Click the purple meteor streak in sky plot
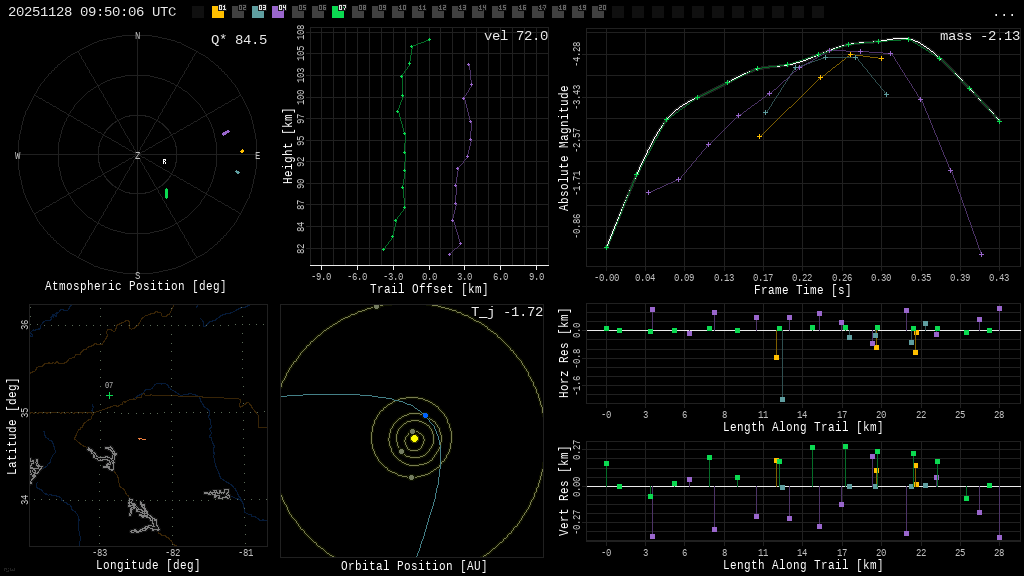1024x576 pixels. (226, 132)
